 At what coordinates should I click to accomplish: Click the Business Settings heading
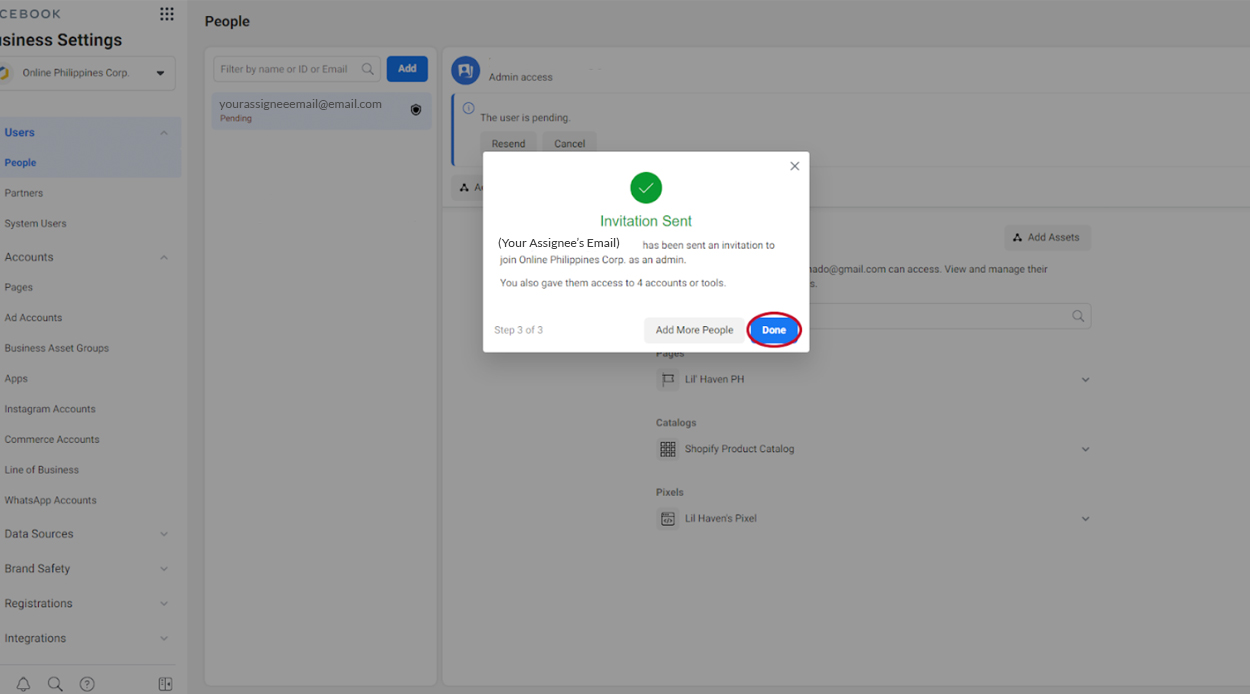61,41
